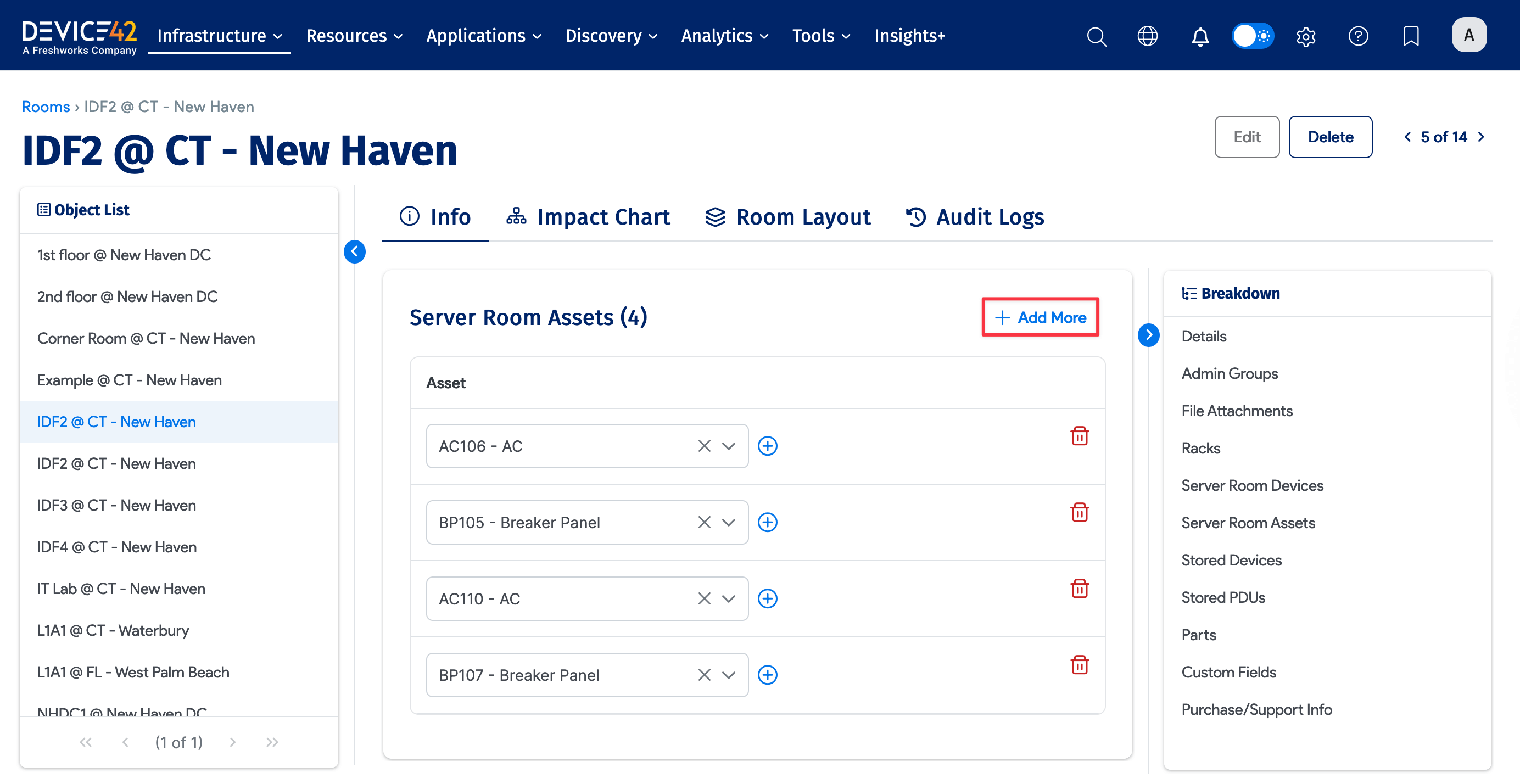Collapse the Breakdown panel arrow
The image size is (1520, 784).
[x=1148, y=335]
